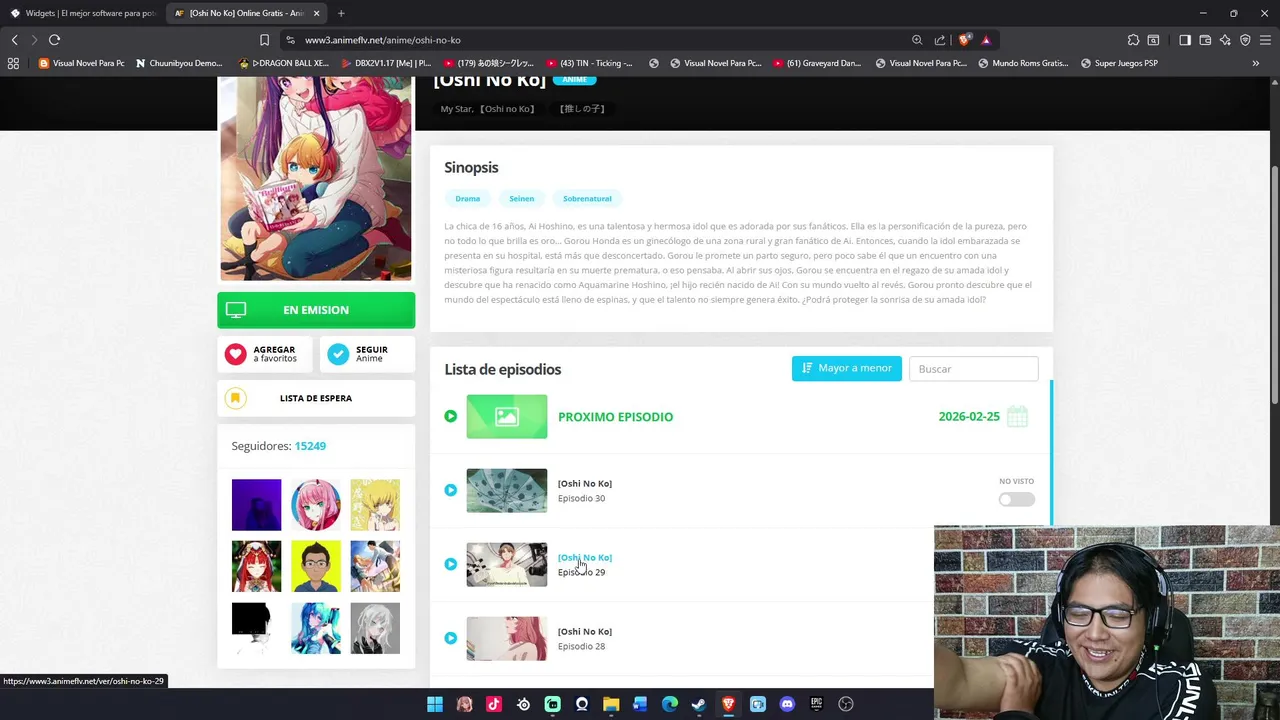Open Epic Games Launcher from taskbar

tap(816, 704)
